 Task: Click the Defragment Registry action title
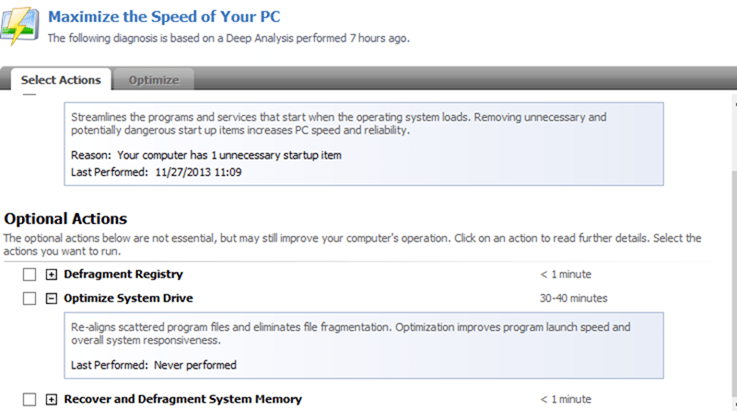[123, 274]
